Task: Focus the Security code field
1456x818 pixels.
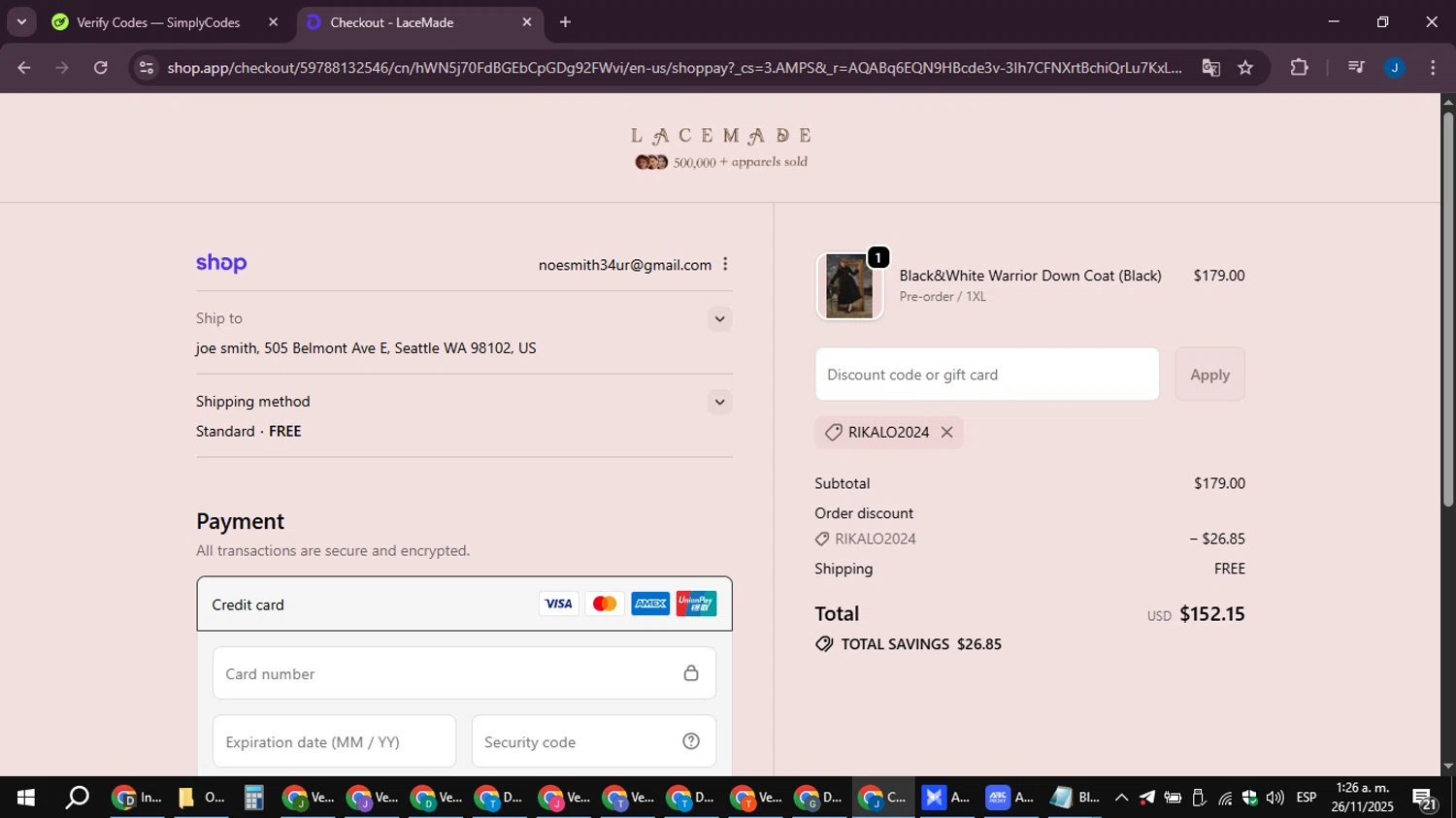Action: 594,741
